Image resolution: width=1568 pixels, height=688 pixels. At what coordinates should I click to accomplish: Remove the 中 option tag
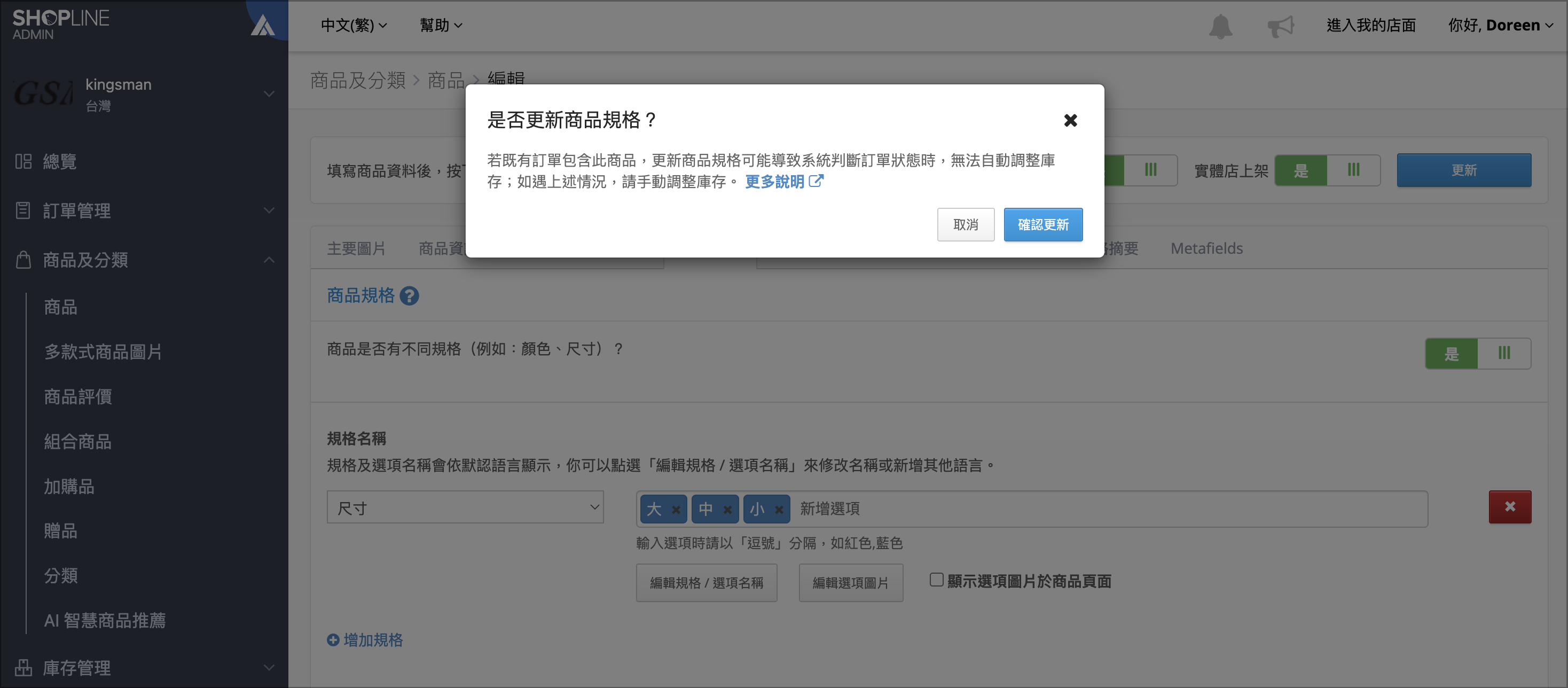(727, 510)
